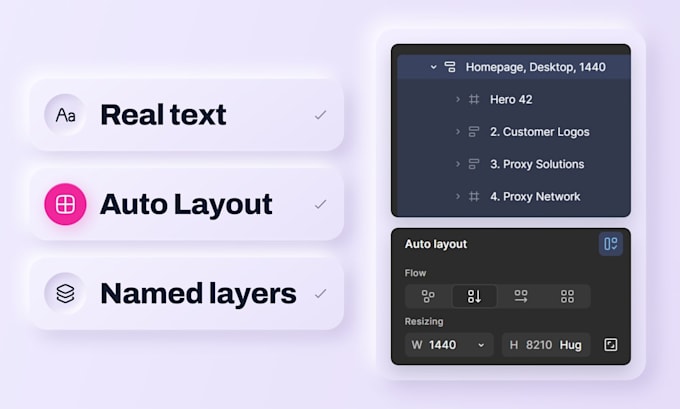This screenshot has width=680, height=409.
Task: Click the H 8210 Hug height field
Action: [x=546, y=345]
